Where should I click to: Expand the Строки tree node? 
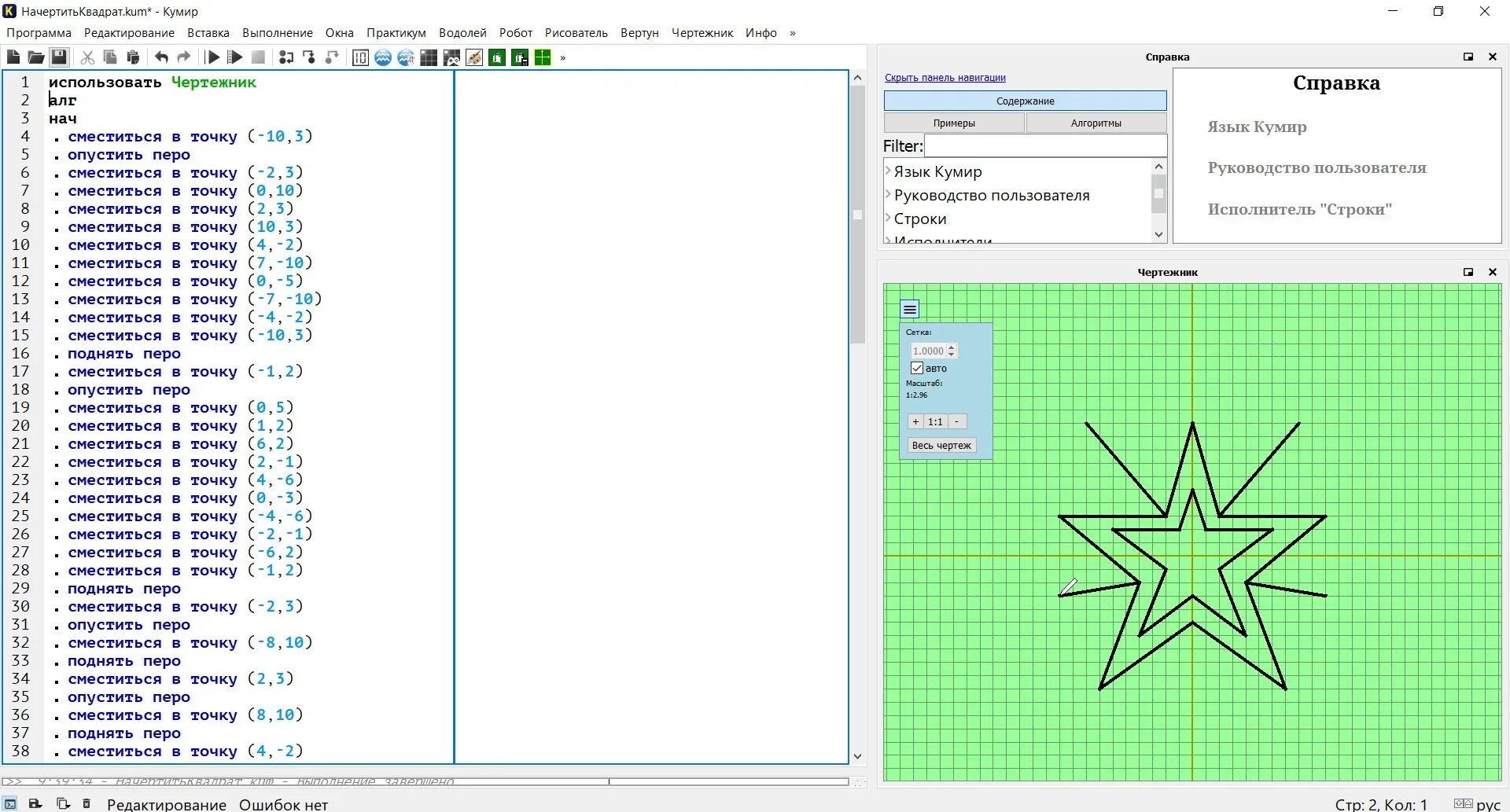[888, 219]
